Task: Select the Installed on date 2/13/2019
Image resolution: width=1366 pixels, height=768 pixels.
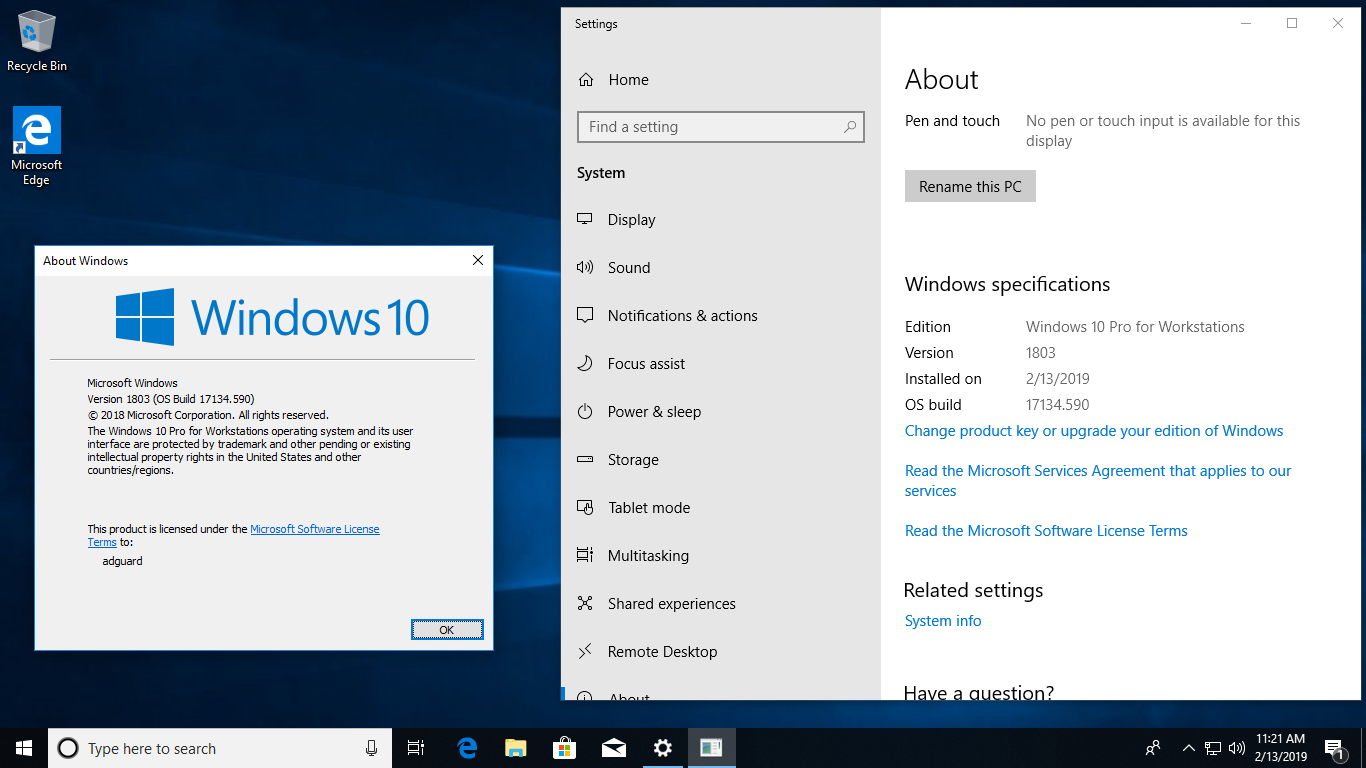Action: tap(1058, 379)
